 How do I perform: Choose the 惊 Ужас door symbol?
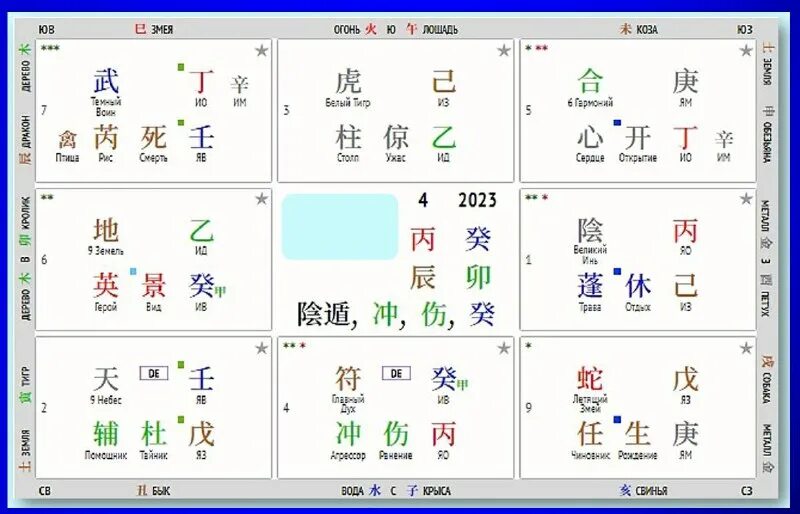[x=396, y=138]
